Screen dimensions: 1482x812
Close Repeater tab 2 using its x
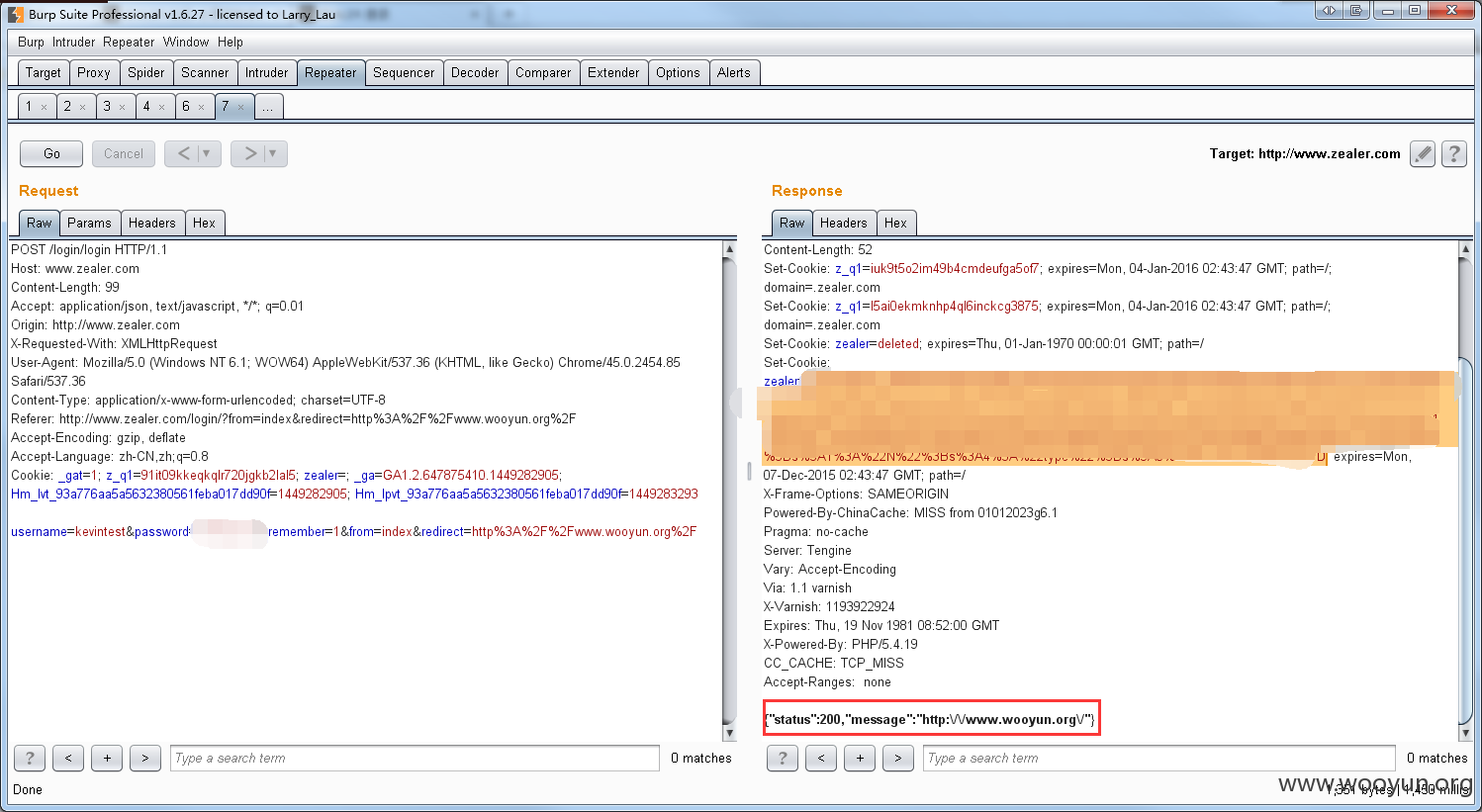point(82,107)
